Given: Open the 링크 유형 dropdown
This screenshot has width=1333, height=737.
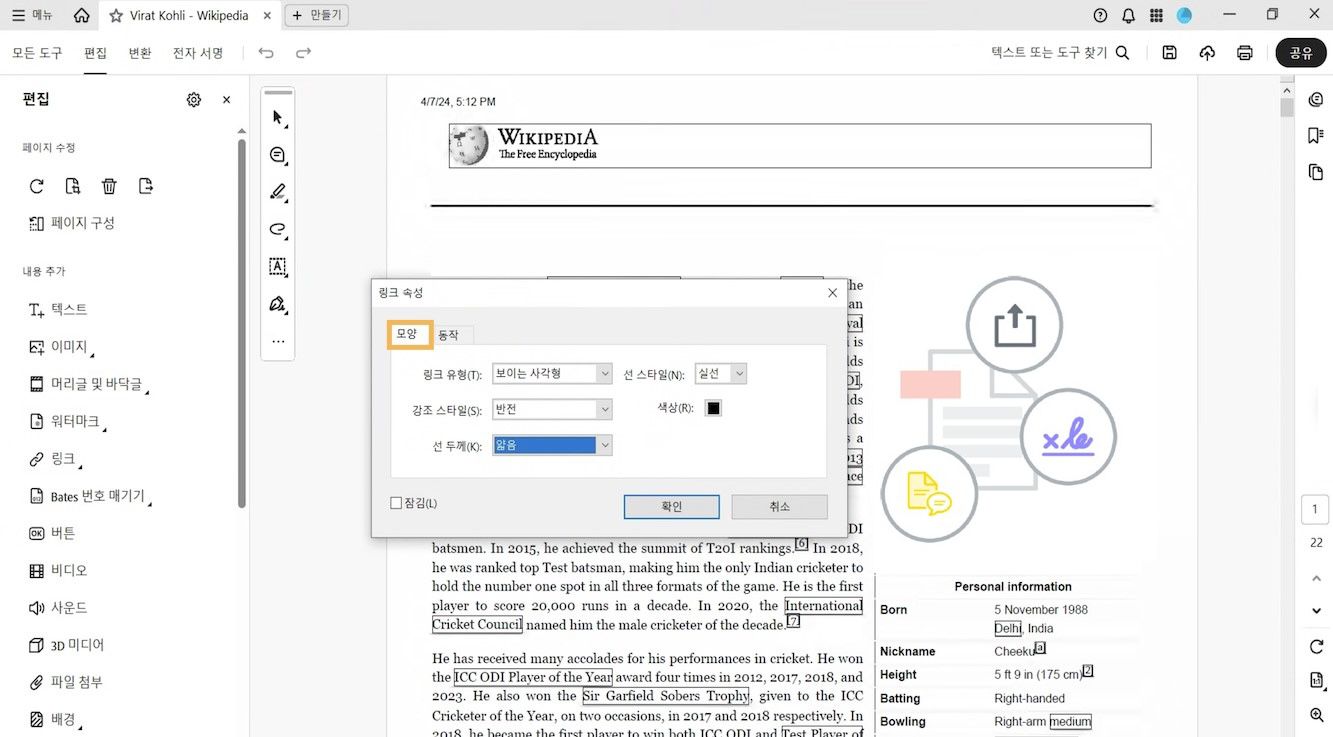Looking at the screenshot, I should tap(552, 374).
